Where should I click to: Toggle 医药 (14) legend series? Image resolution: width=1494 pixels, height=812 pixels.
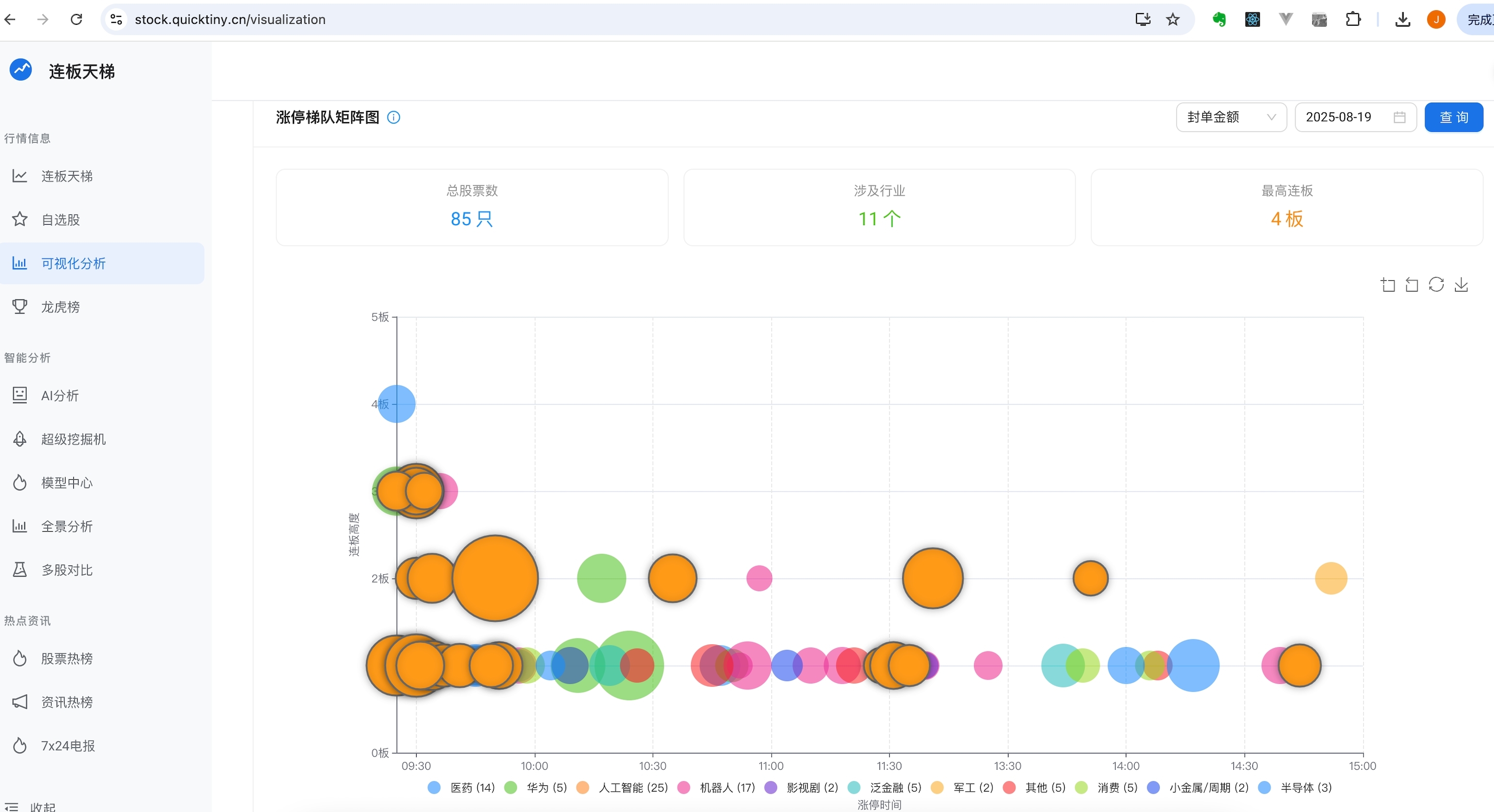click(461, 787)
